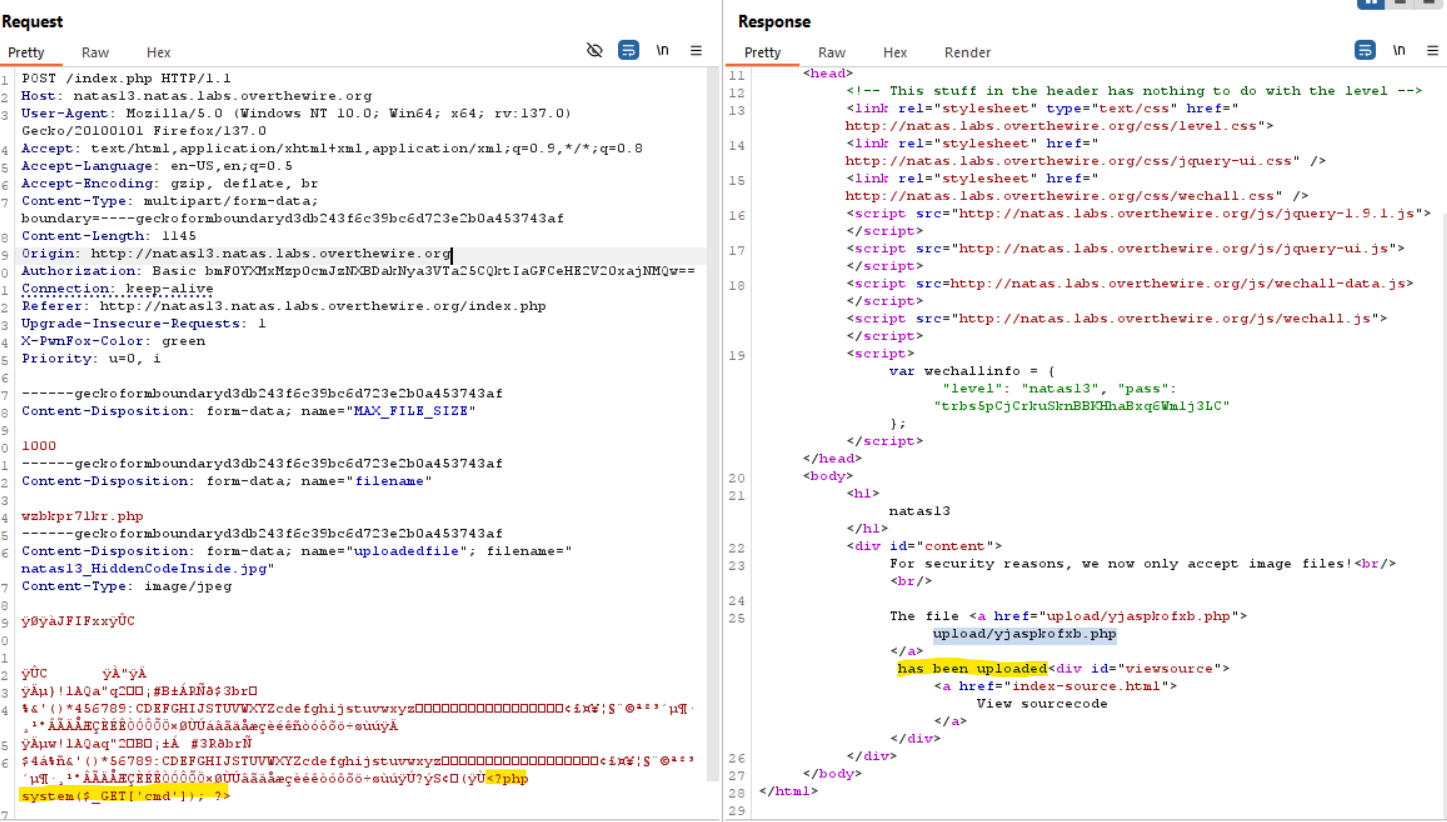1447x822 pixels.
Task: Toggle hidden-characters eye icon in Request panel
Action: pos(595,50)
